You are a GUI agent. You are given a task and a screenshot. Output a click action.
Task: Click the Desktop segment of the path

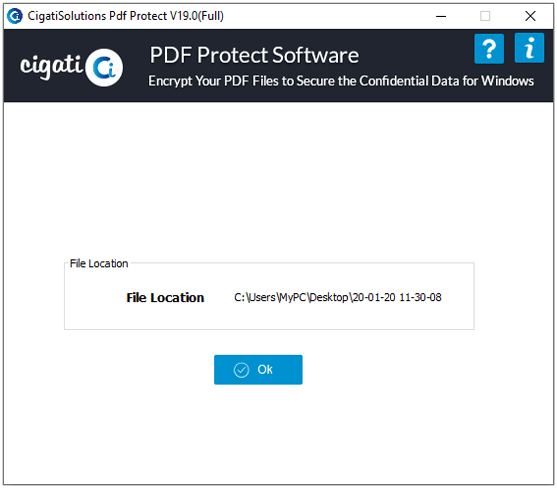coord(329,297)
